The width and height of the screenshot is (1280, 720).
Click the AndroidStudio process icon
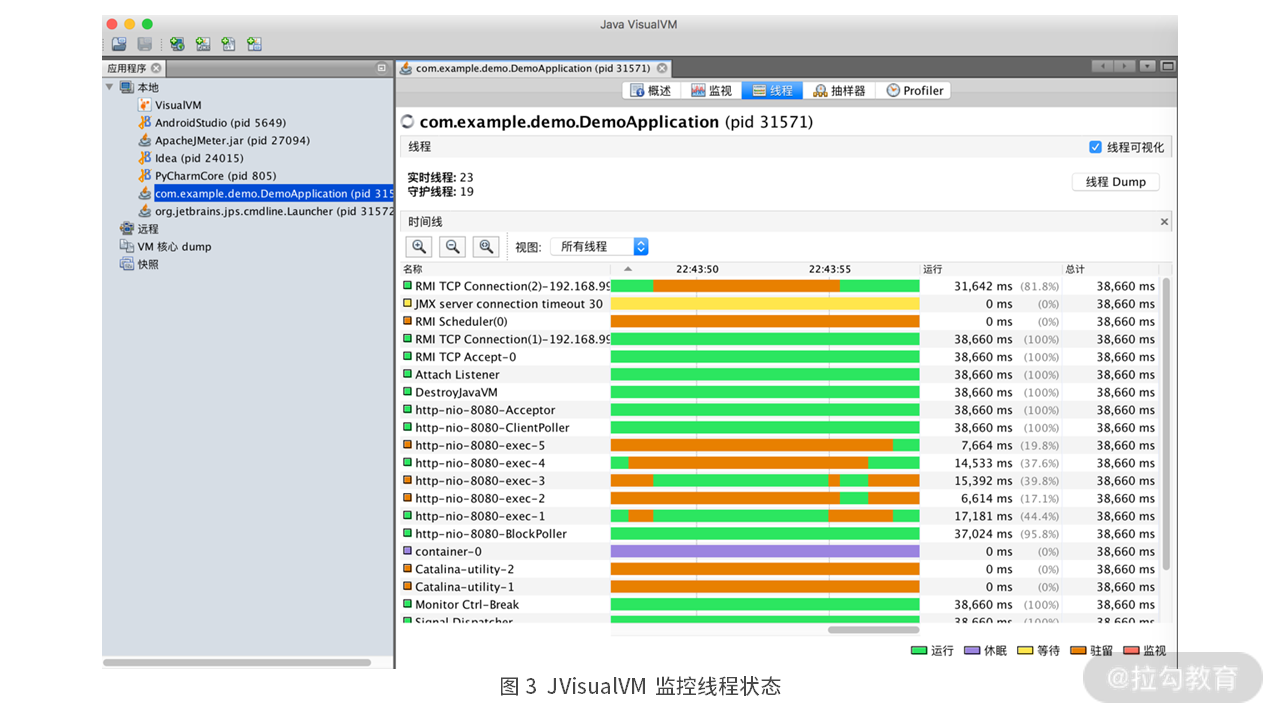coord(145,122)
